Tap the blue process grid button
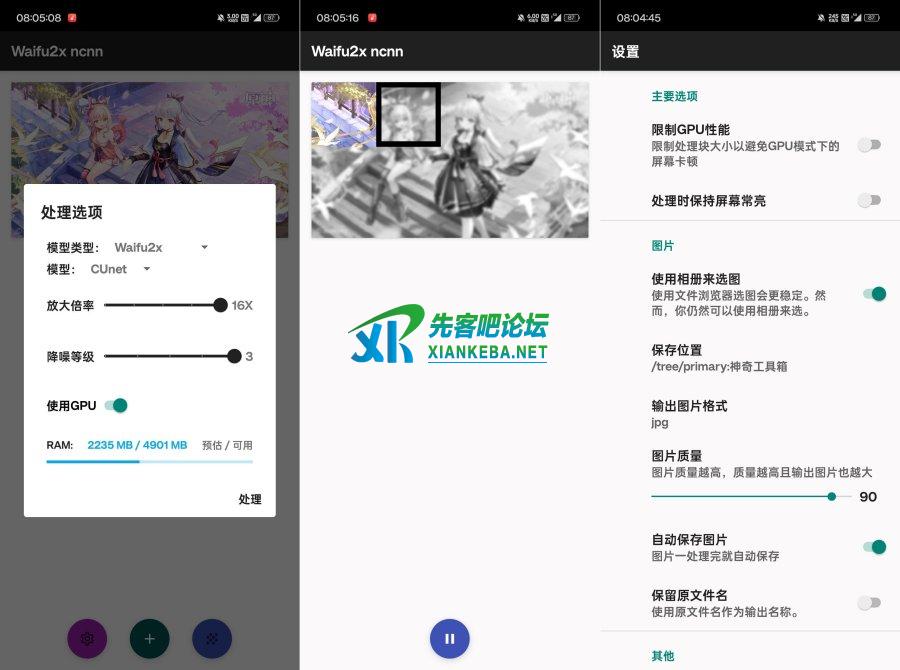The width and height of the screenshot is (900, 670). point(212,638)
